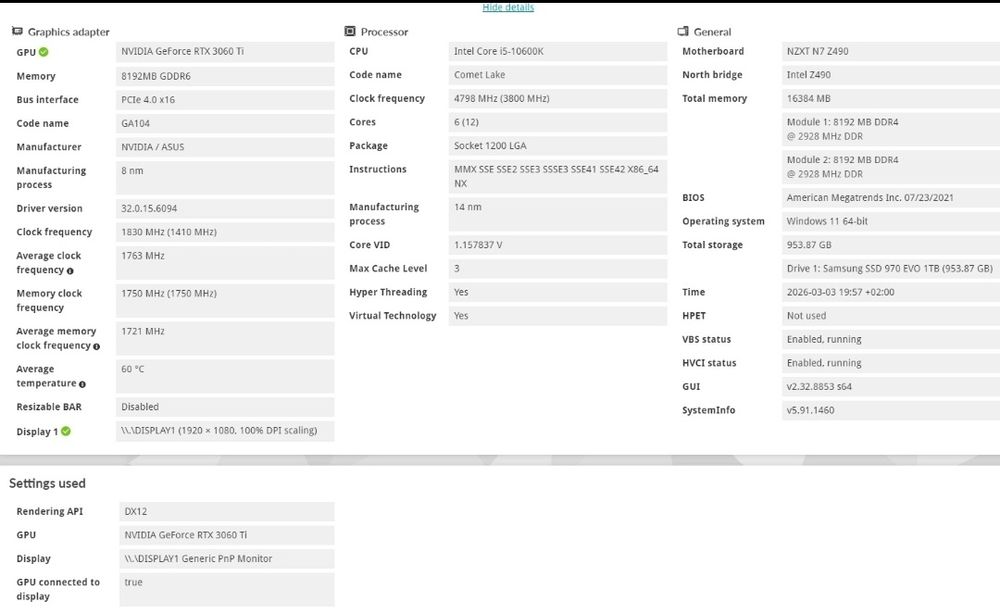Click info icon beside Average temperature

point(82,385)
